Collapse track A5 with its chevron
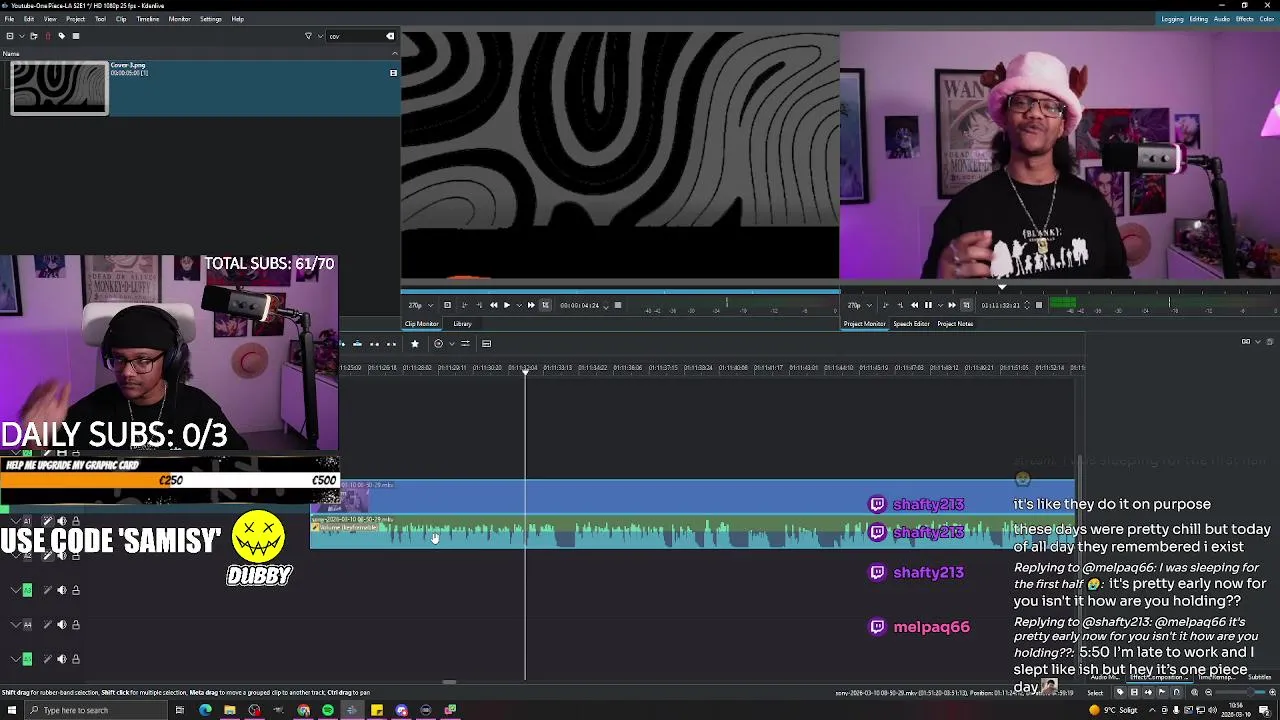Image resolution: width=1280 pixels, height=720 pixels. 14,659
